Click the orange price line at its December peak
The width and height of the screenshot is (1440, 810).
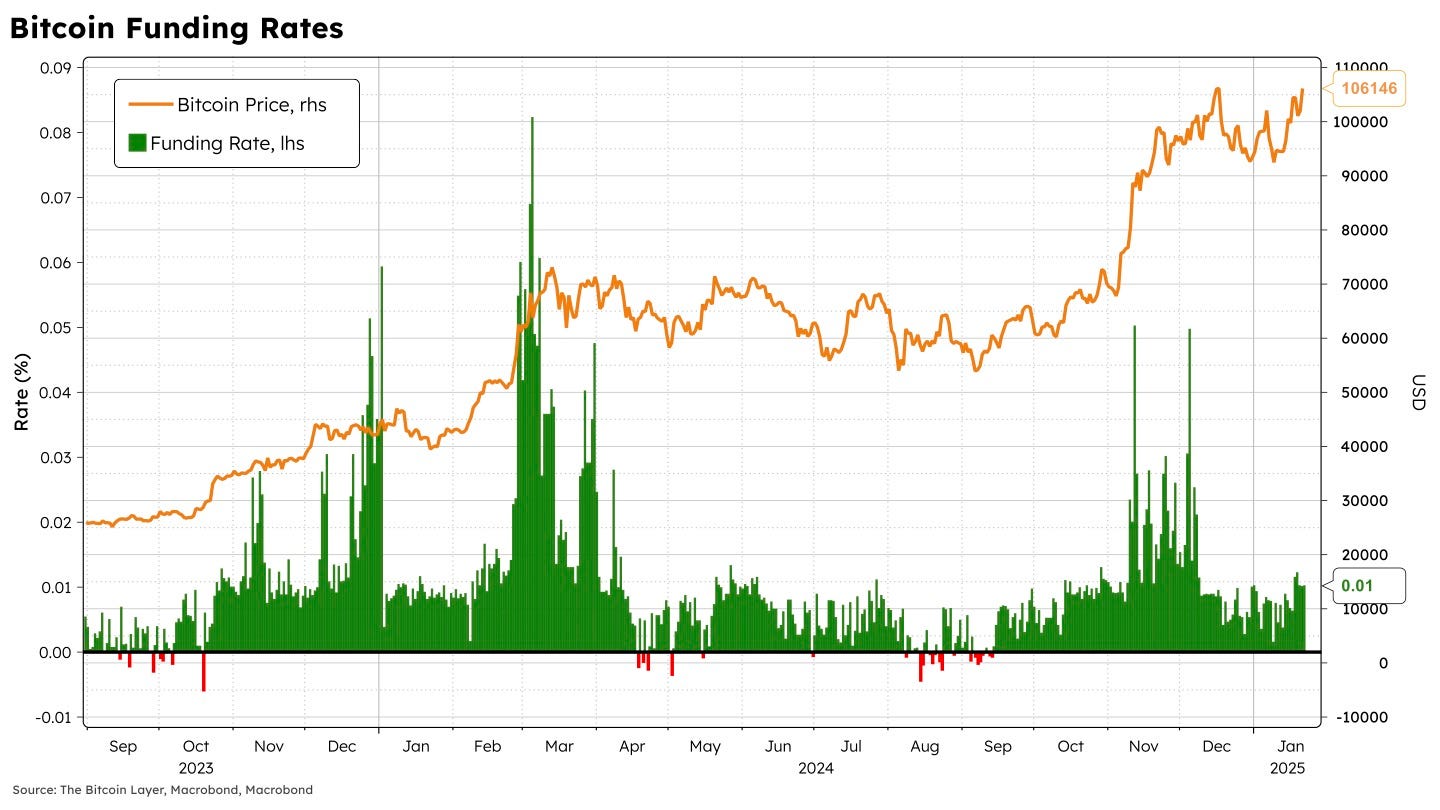click(x=1219, y=89)
